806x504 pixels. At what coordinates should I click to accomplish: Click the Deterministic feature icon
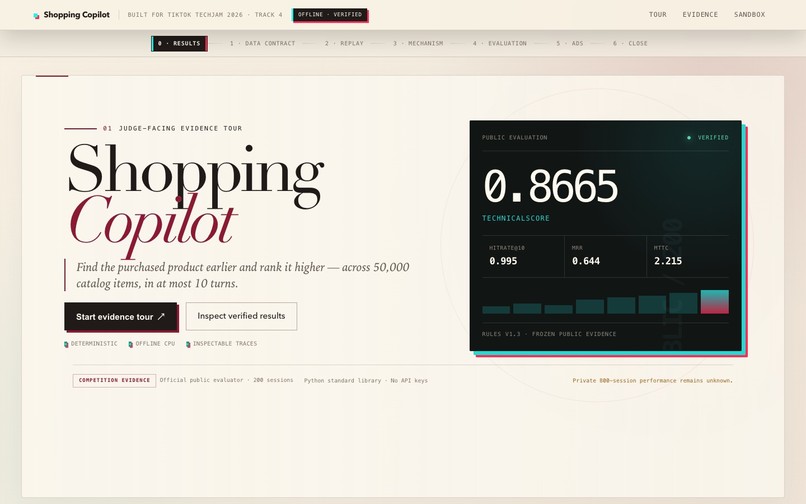click(66, 344)
